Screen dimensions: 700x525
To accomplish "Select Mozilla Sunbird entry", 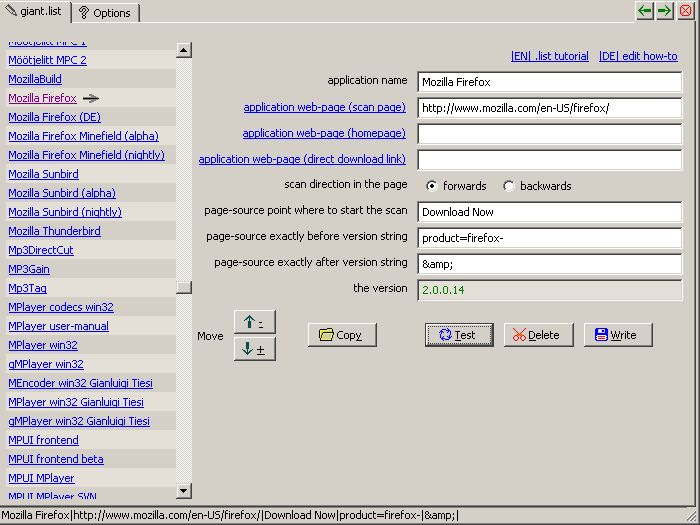I will click(x=43, y=174).
